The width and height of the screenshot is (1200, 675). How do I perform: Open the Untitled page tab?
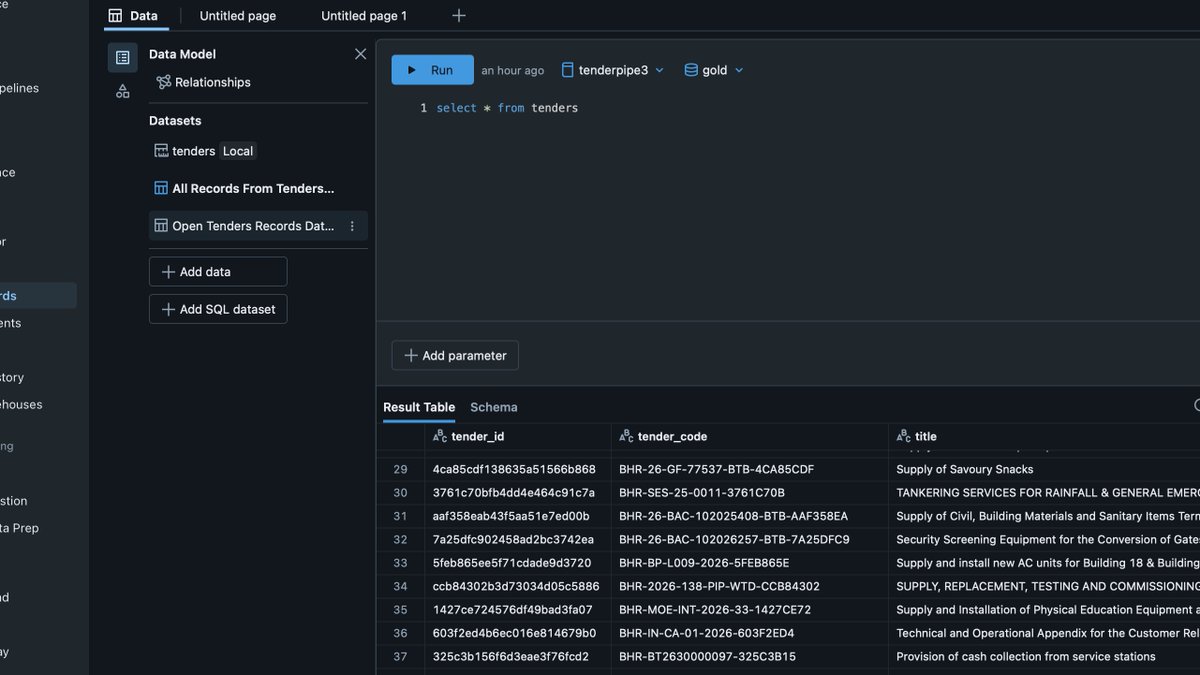tap(238, 16)
